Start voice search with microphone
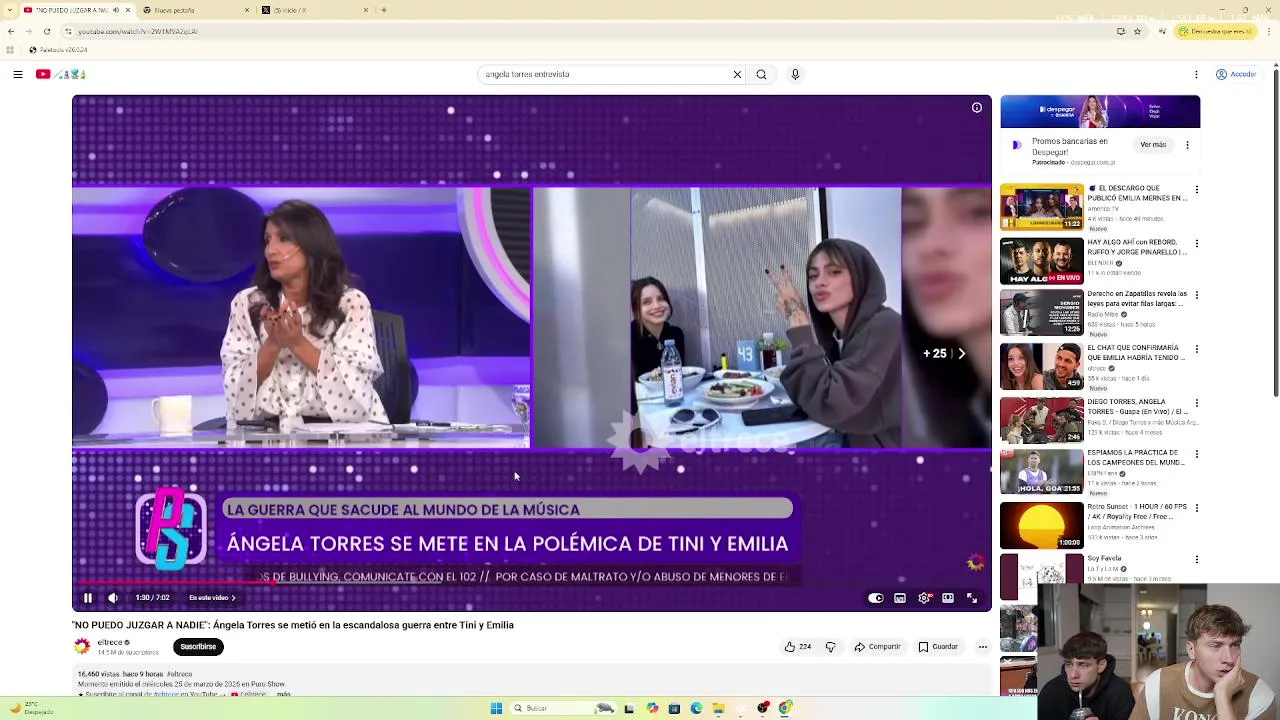This screenshot has height=720, width=1280. coord(795,74)
